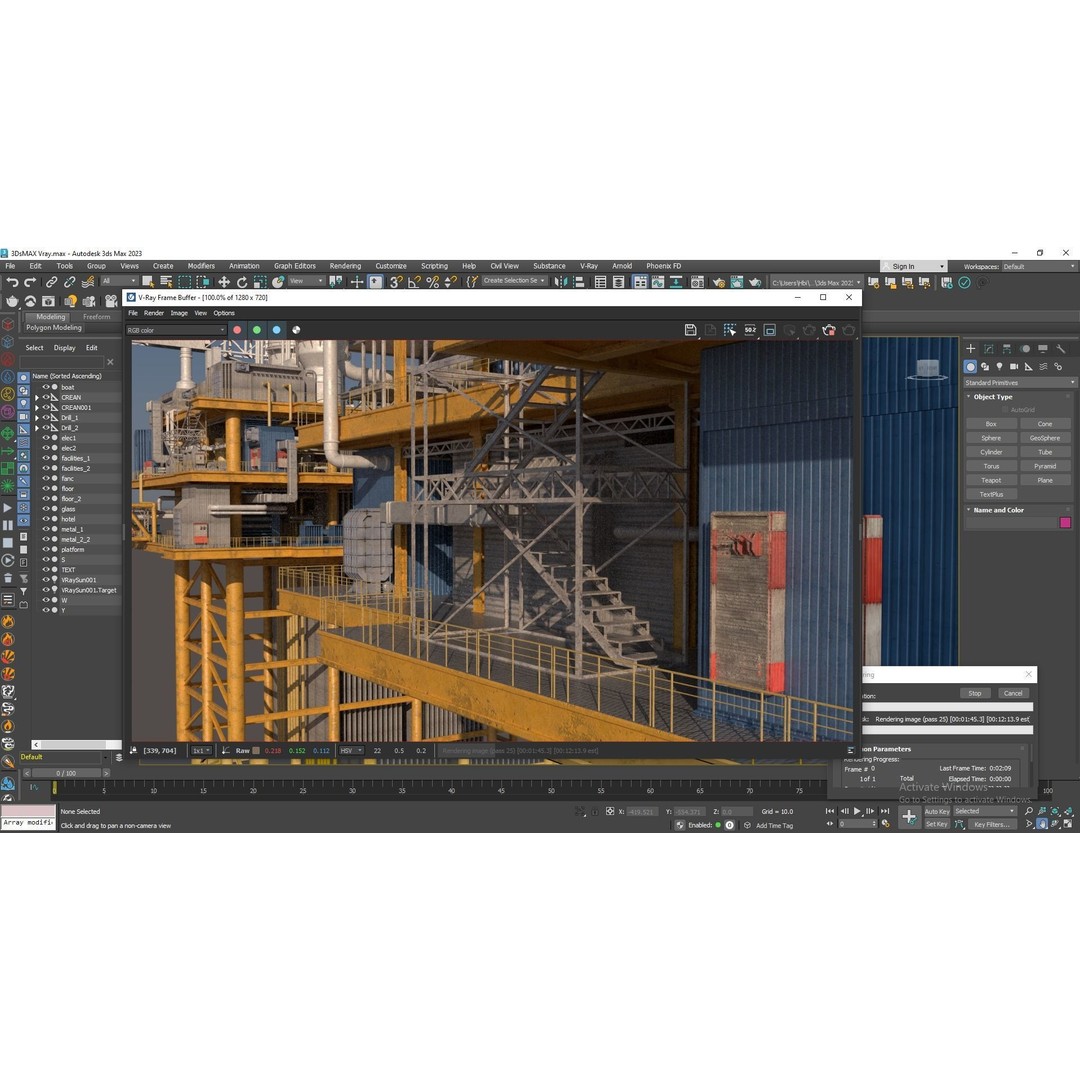Open the Render menu in the frame buffer
This screenshot has height=1080, width=1080.
pyautogui.click(x=153, y=313)
